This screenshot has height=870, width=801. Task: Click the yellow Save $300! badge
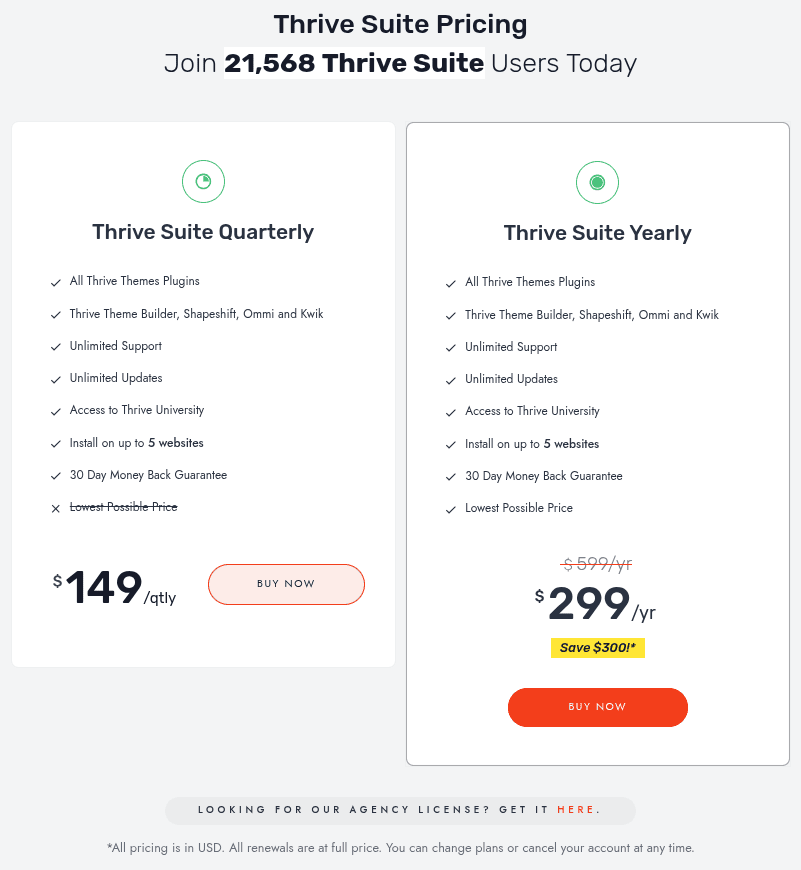click(598, 648)
